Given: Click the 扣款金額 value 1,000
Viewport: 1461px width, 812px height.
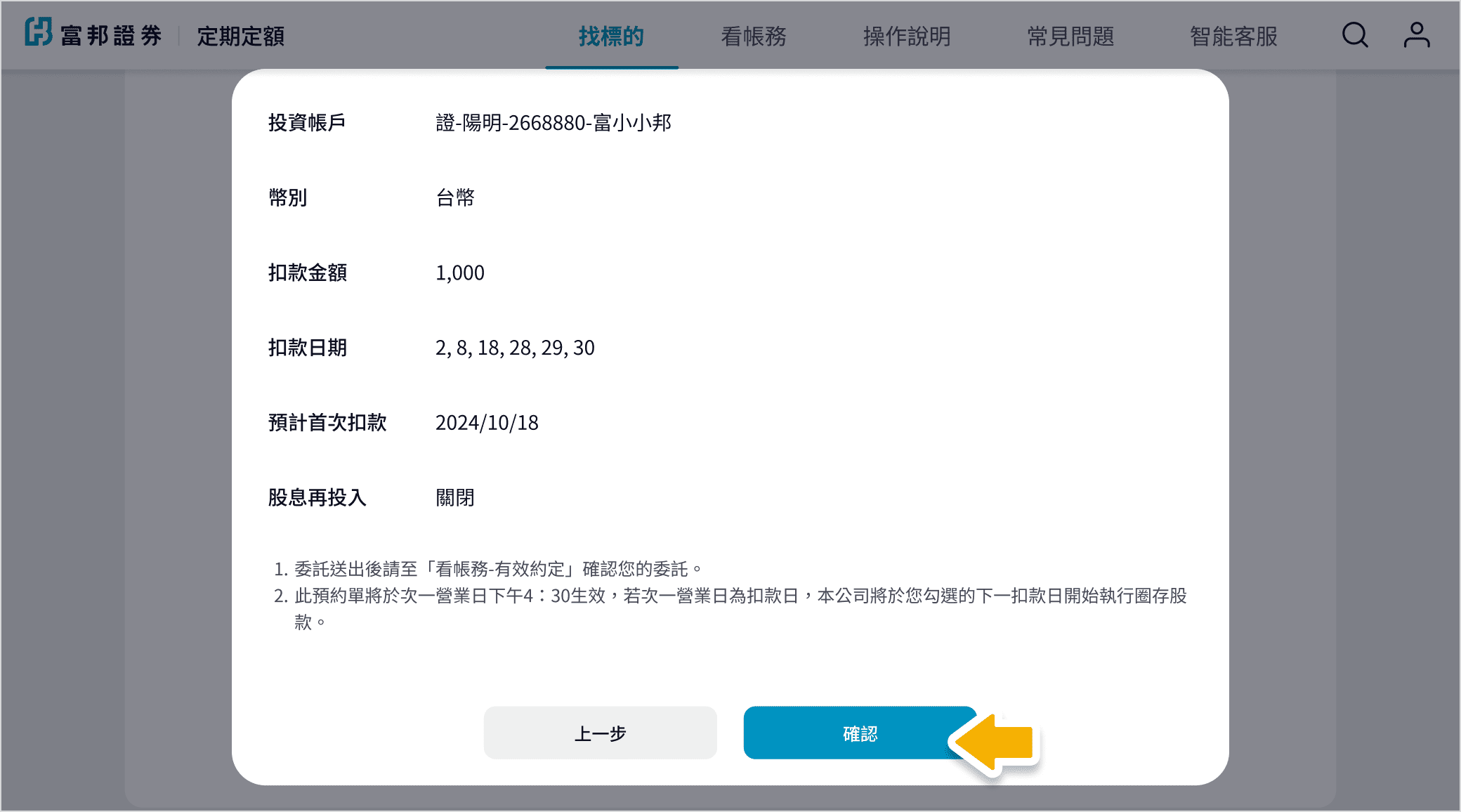Looking at the screenshot, I should point(459,273).
